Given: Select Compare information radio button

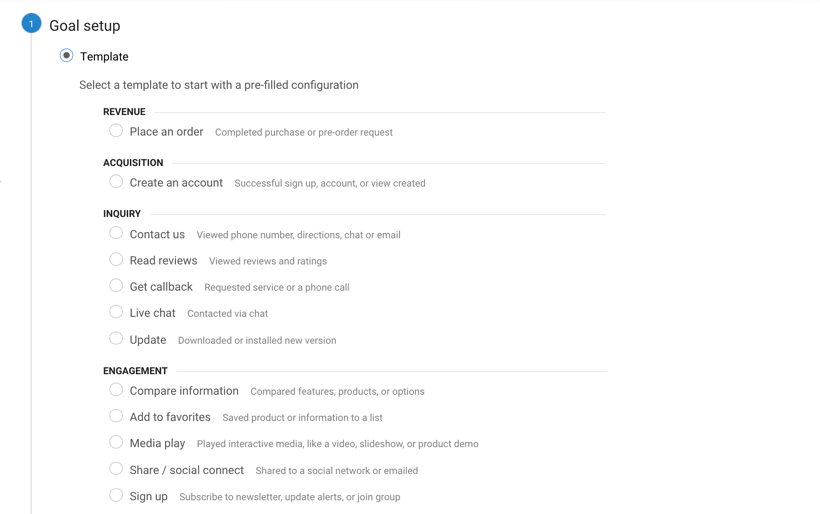Looking at the screenshot, I should (x=116, y=390).
